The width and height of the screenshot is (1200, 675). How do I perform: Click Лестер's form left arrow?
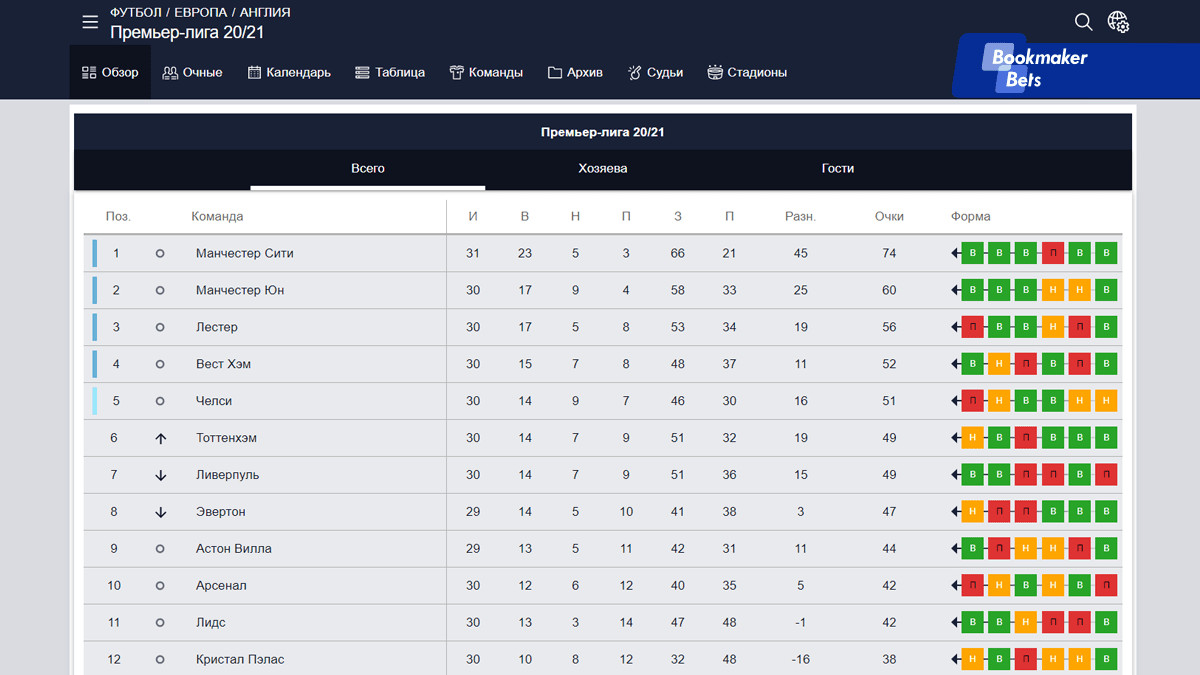point(956,327)
